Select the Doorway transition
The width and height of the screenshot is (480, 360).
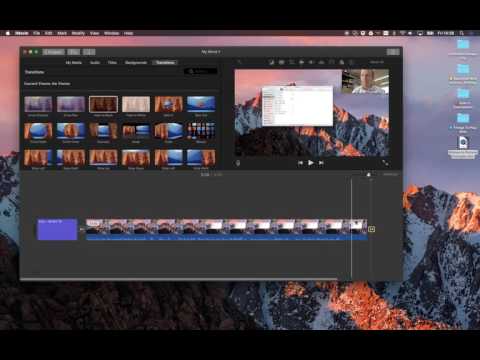(103, 131)
